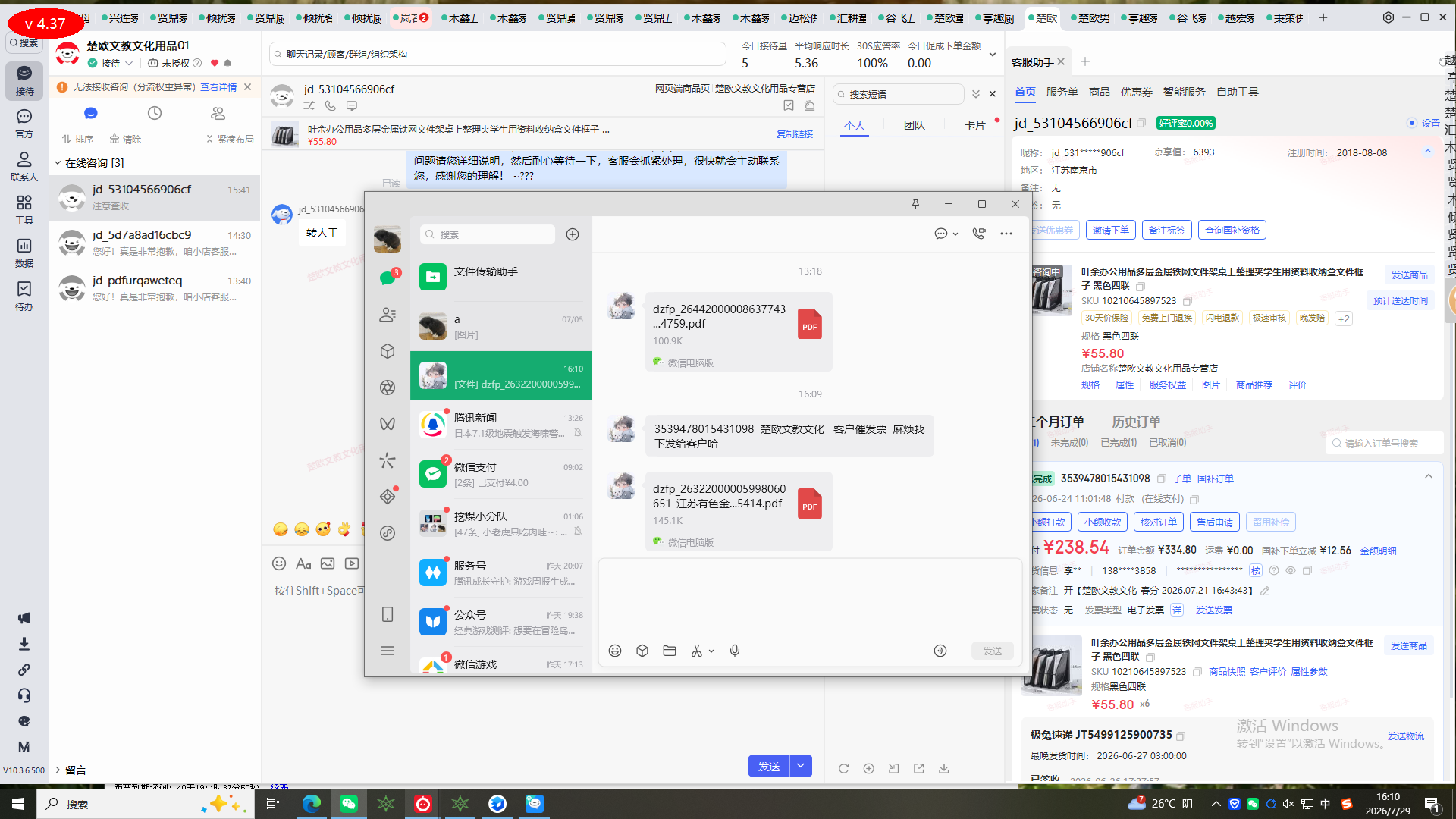Toggle the pin-window icon on WeChat title bar

tap(915, 204)
